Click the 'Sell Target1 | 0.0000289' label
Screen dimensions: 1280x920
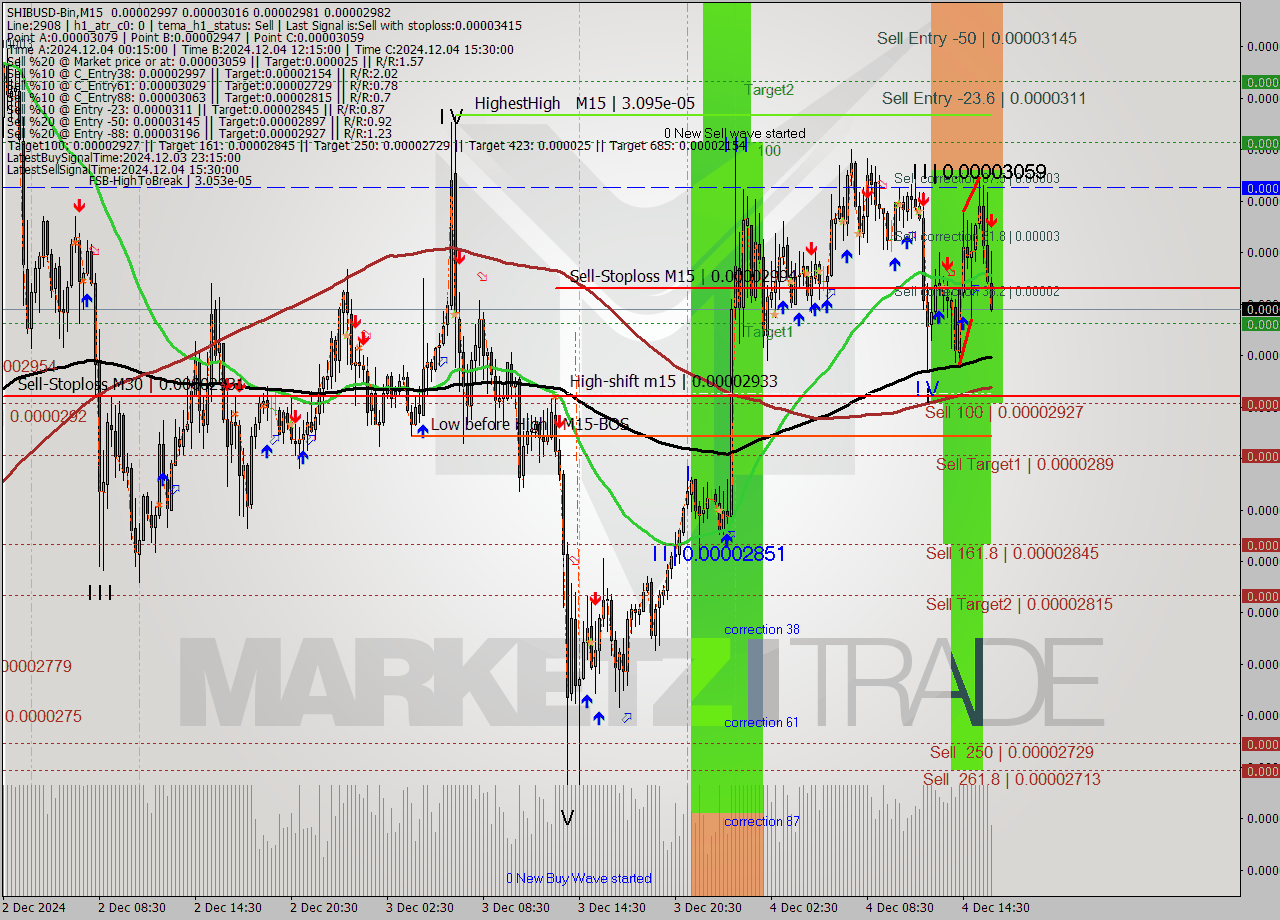1024,464
